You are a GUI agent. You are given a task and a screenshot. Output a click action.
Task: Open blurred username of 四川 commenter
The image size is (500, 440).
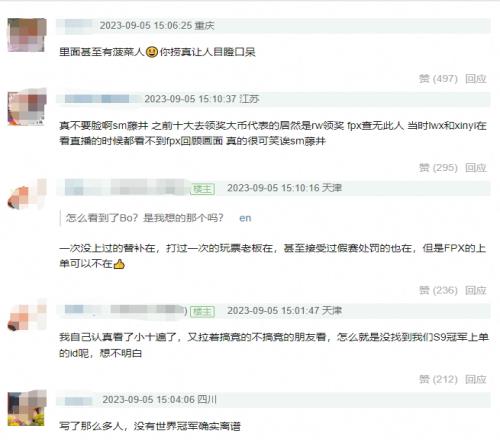point(78,400)
